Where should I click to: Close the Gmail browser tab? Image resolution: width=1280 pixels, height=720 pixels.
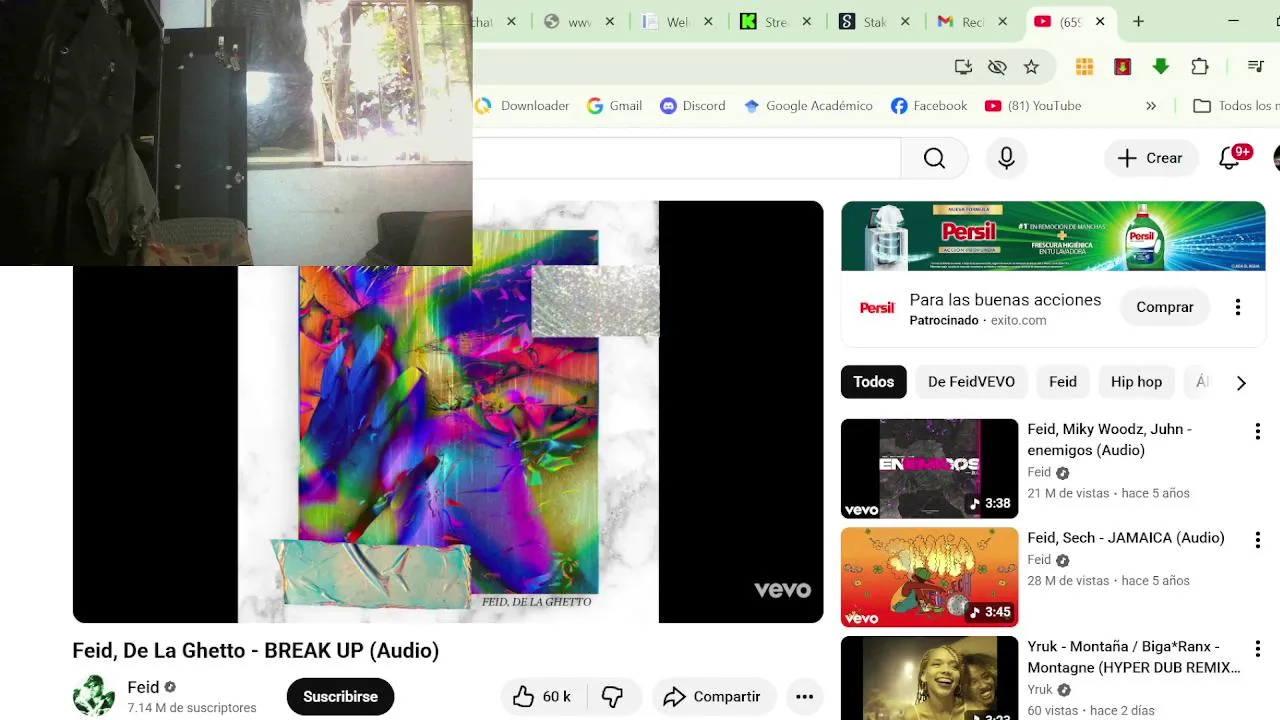(x=1002, y=22)
